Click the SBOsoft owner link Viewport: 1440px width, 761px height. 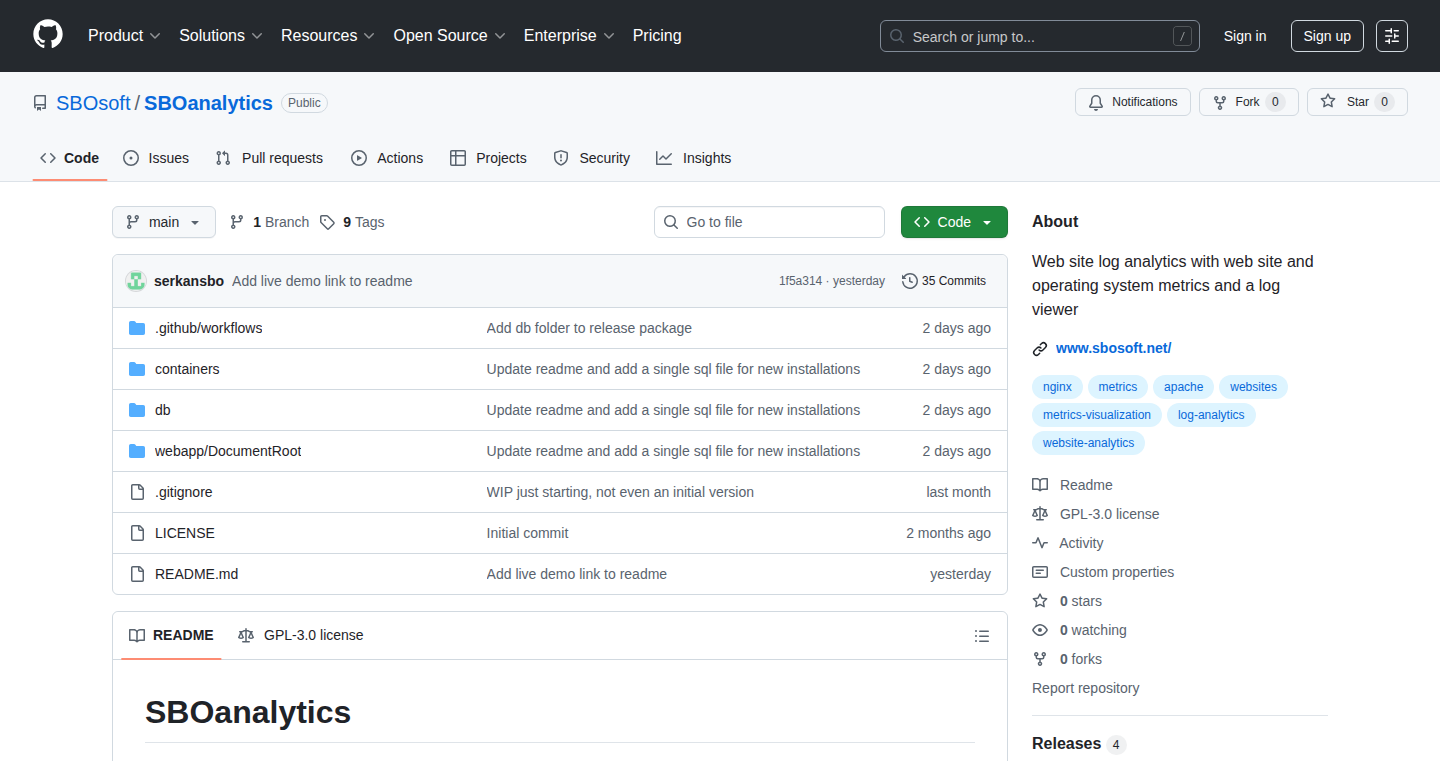tap(93, 103)
